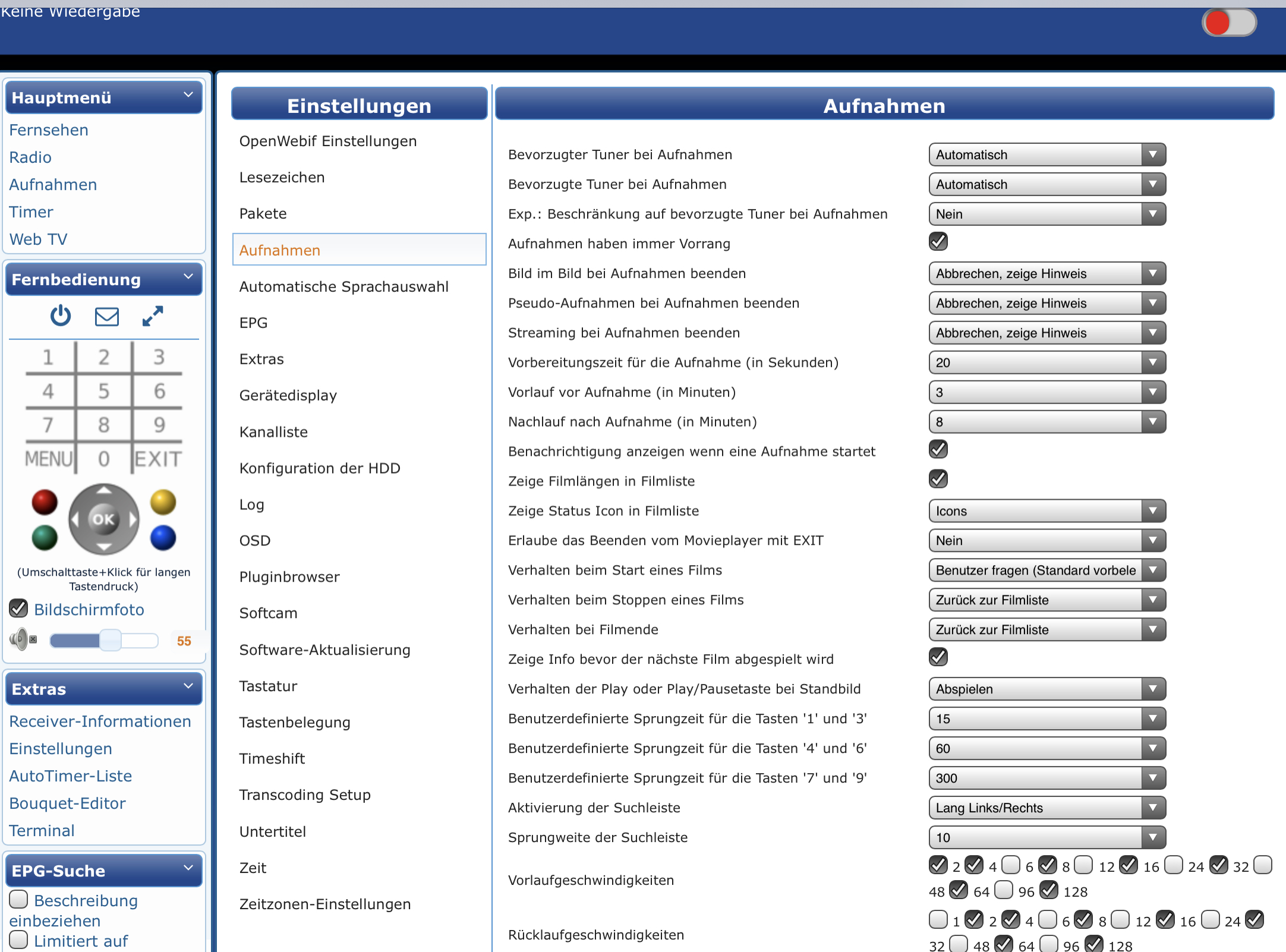
Task: Open Receiver-Informationen link
Action: point(100,721)
